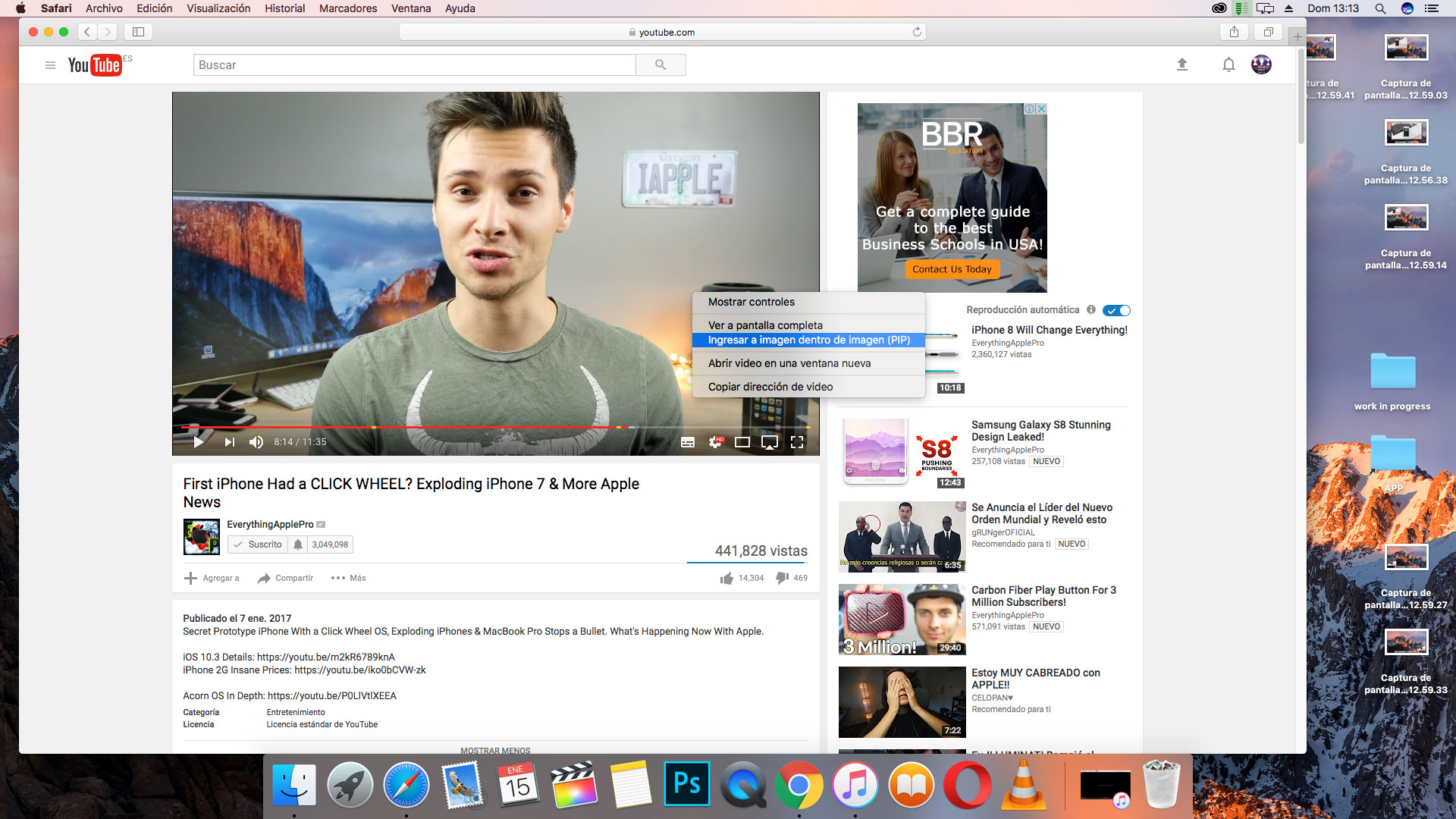Open the Marcadores menu
The image size is (1456, 819).
(x=348, y=8)
